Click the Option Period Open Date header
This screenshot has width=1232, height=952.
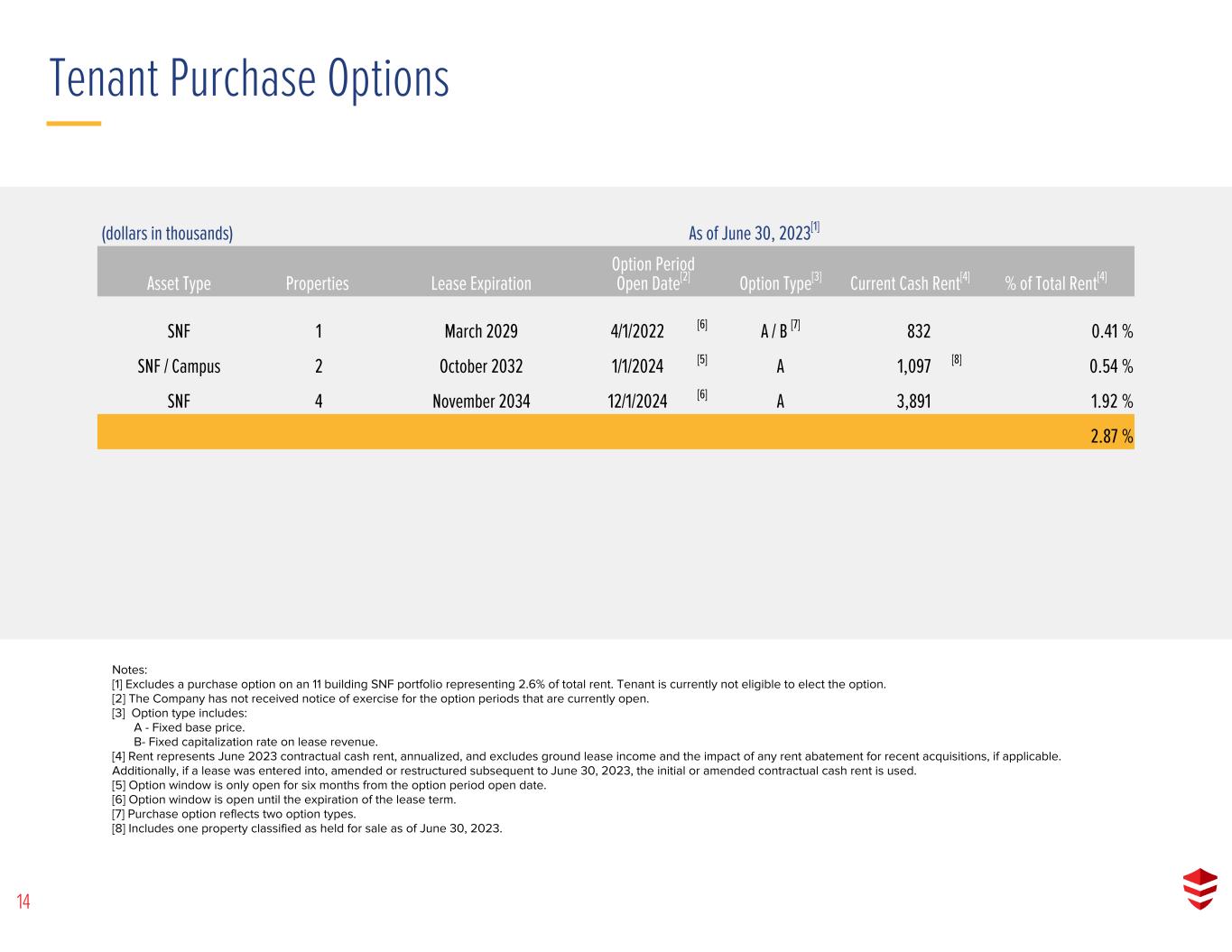tap(653, 273)
